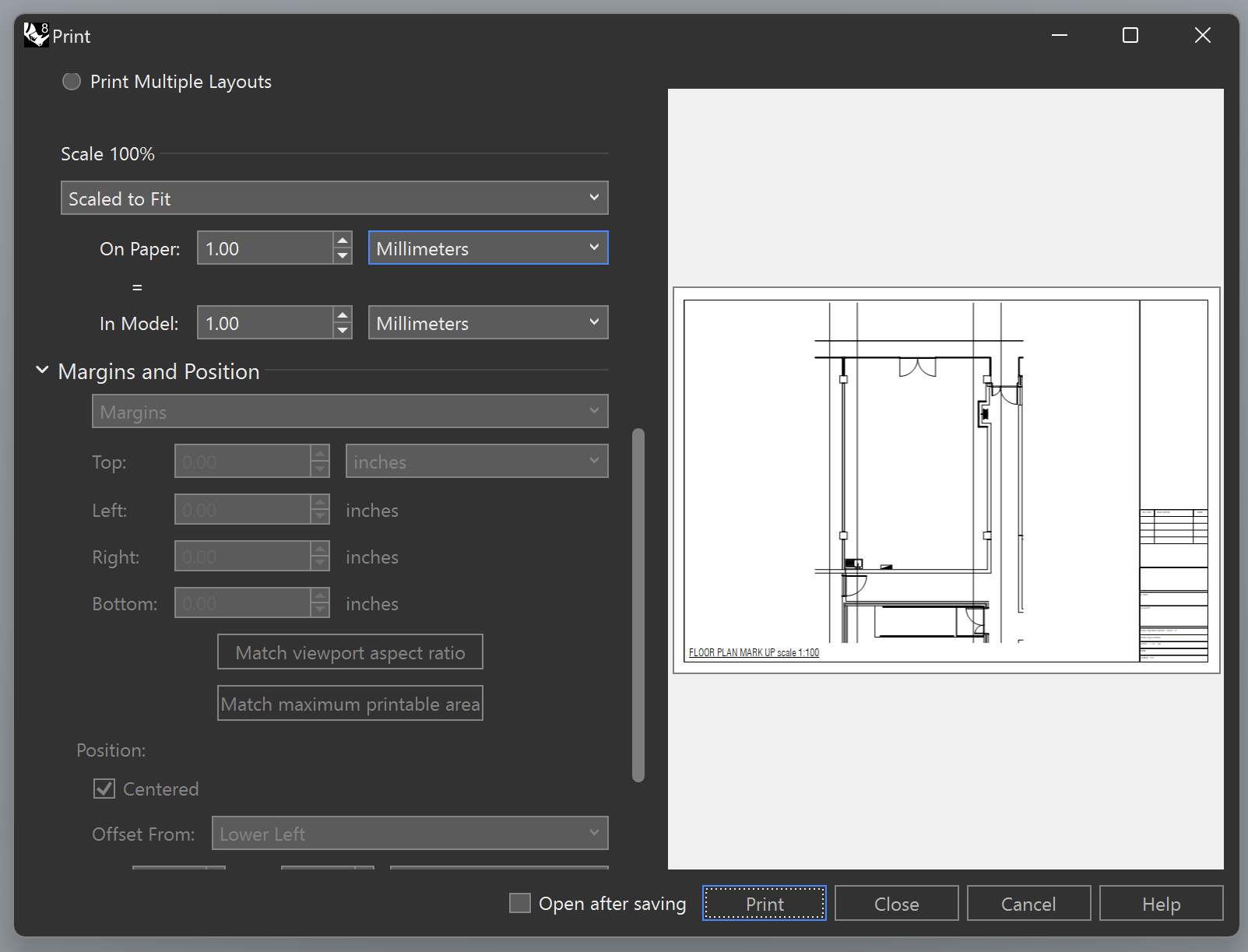Maximize the Print dialog window

[1130, 35]
